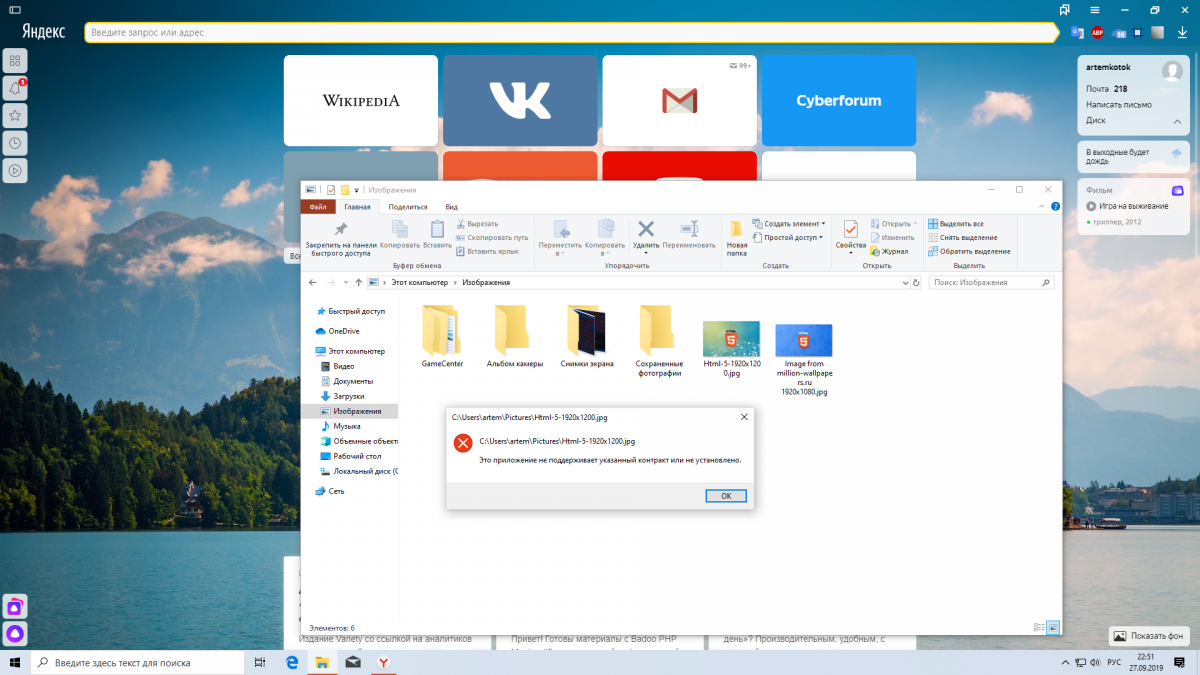Click the Поиск: Изображения search field
Image resolution: width=1200 pixels, height=675 pixels.
point(992,283)
